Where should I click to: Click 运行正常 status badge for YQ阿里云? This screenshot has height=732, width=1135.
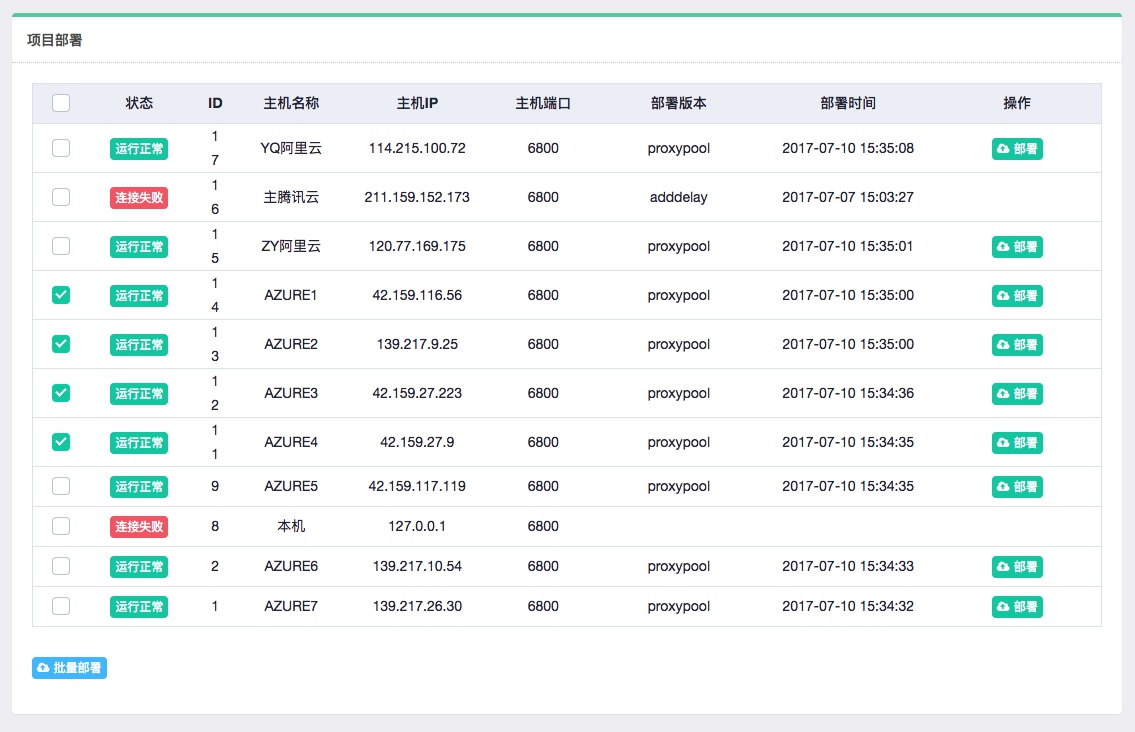coord(139,148)
